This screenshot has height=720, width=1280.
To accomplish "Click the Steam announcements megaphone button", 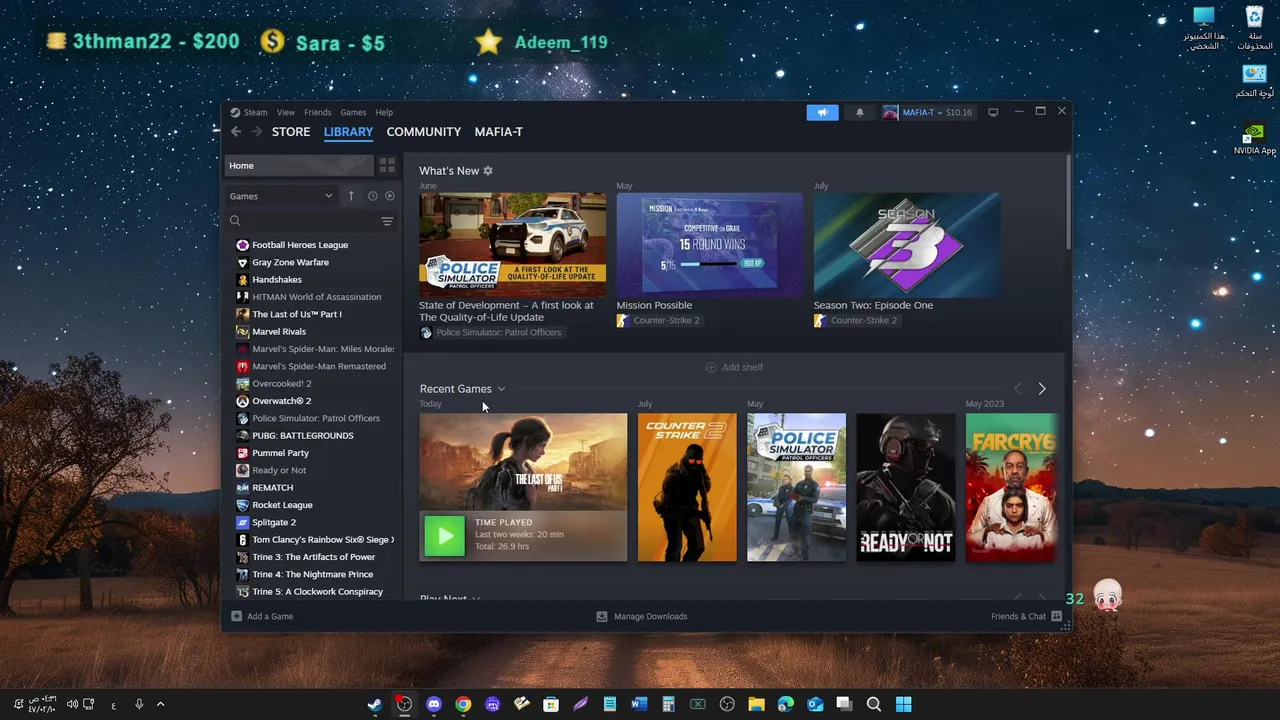I will click(822, 112).
